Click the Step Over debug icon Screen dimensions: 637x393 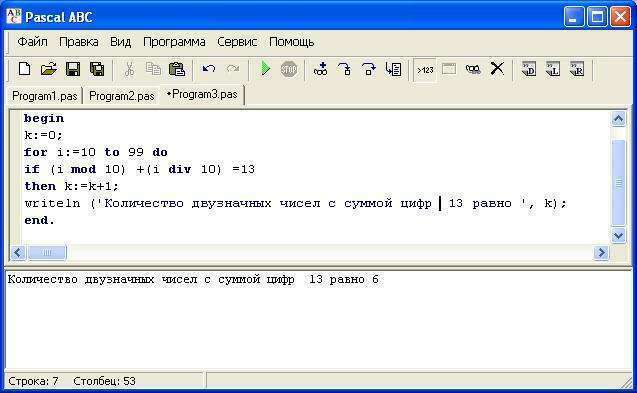coord(369,69)
